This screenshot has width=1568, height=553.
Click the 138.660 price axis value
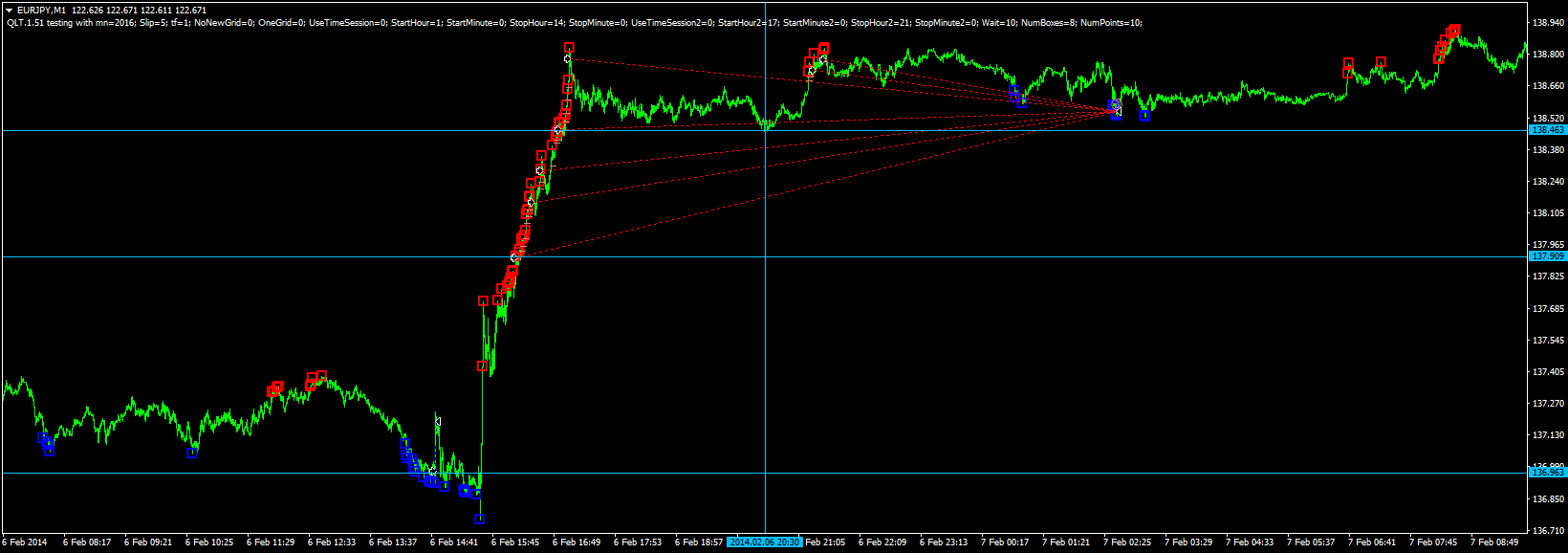(1548, 85)
